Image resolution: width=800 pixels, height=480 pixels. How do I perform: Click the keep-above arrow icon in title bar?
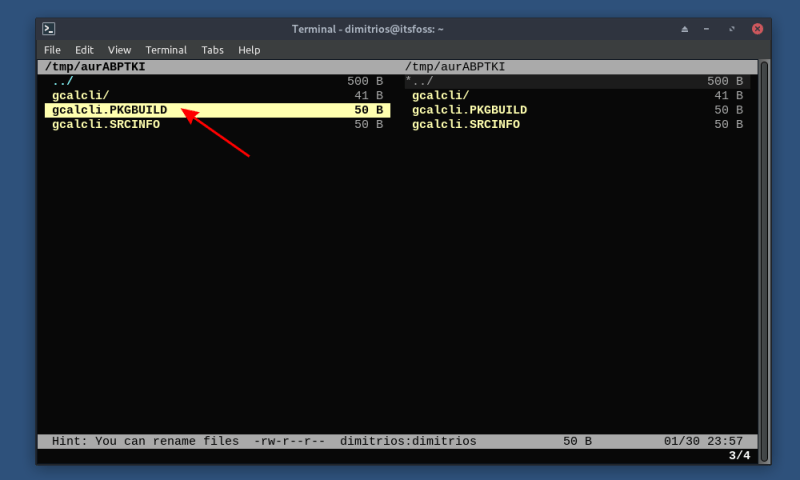[685, 29]
